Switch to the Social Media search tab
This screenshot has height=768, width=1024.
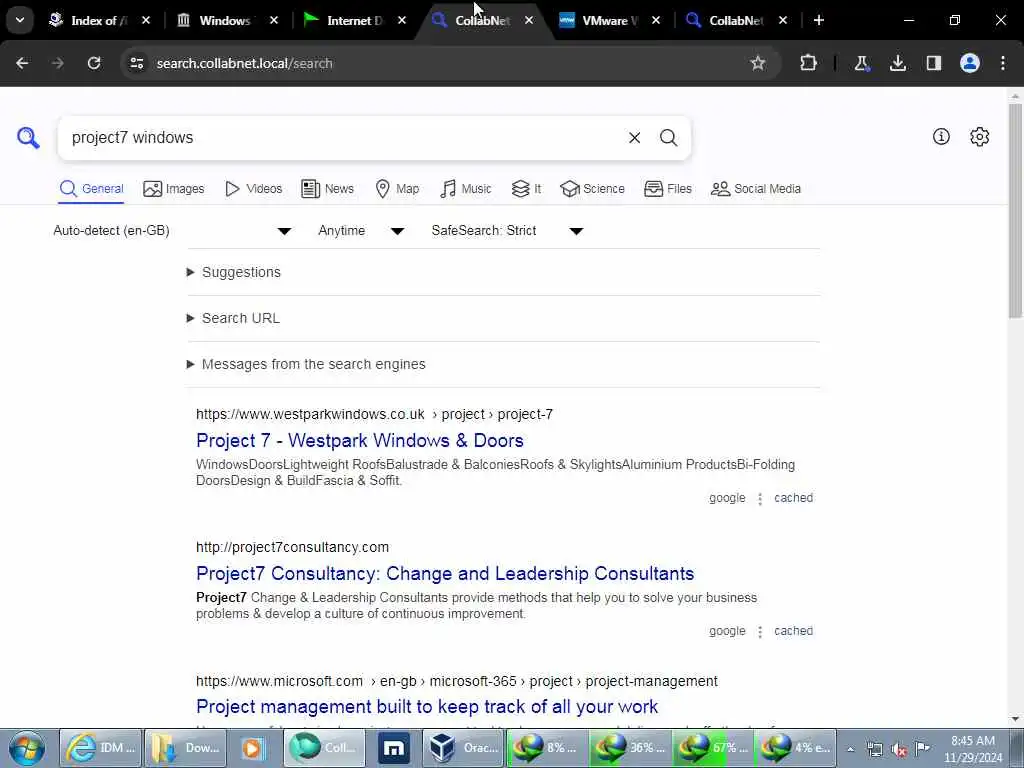pos(756,189)
